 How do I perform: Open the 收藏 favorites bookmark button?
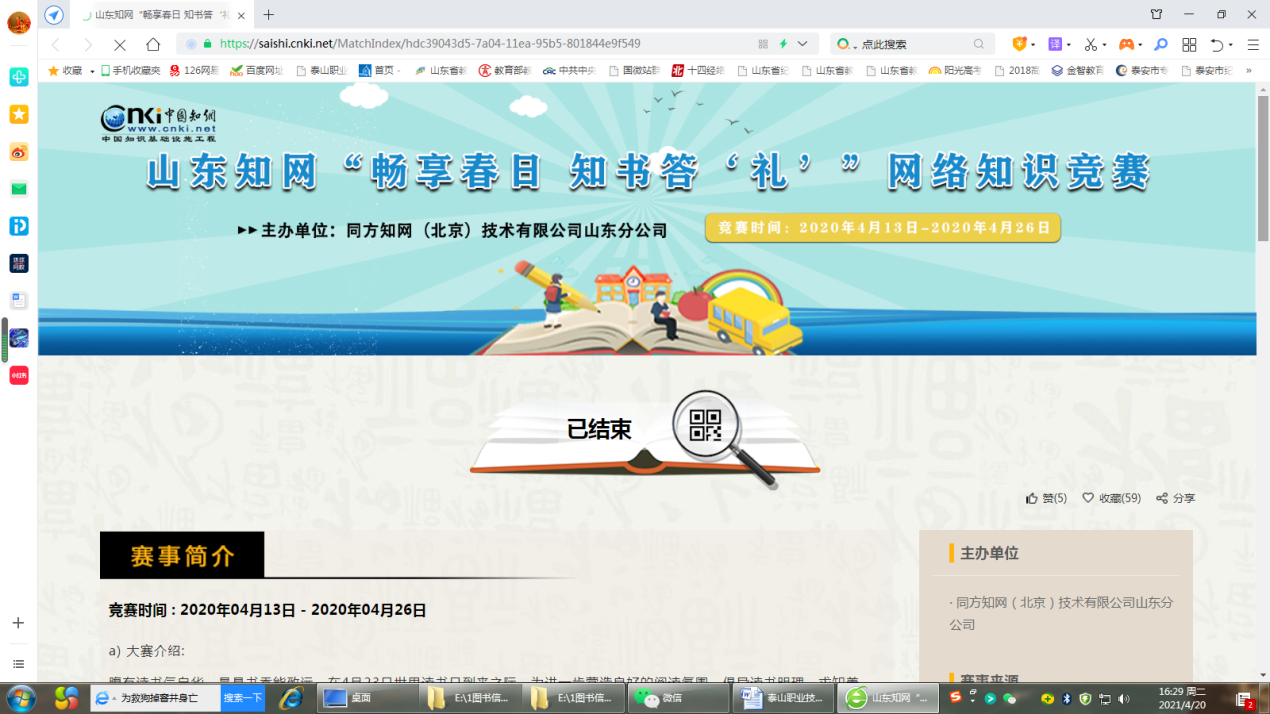66,71
